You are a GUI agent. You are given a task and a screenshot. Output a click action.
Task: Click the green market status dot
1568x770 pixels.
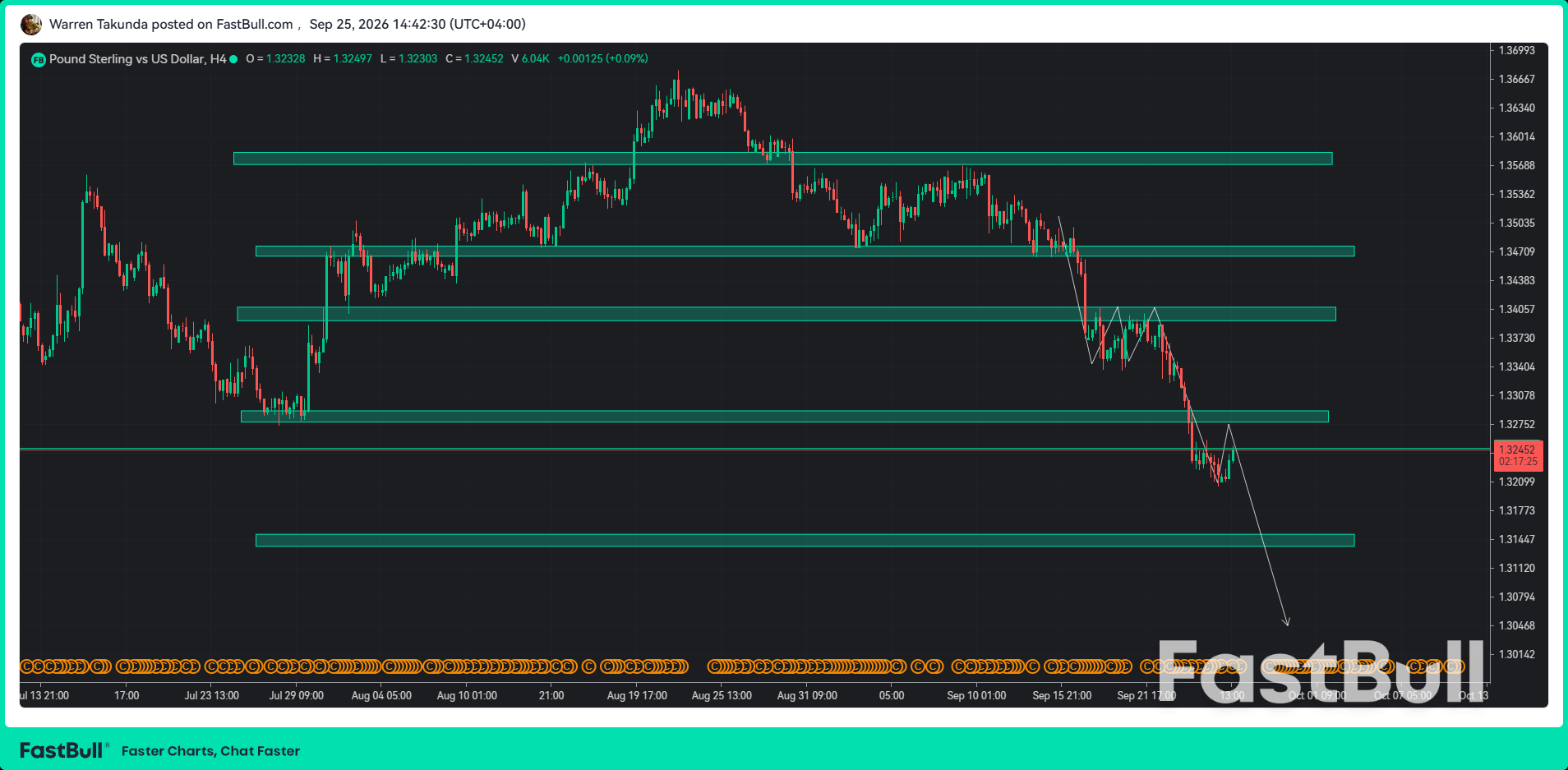233,59
